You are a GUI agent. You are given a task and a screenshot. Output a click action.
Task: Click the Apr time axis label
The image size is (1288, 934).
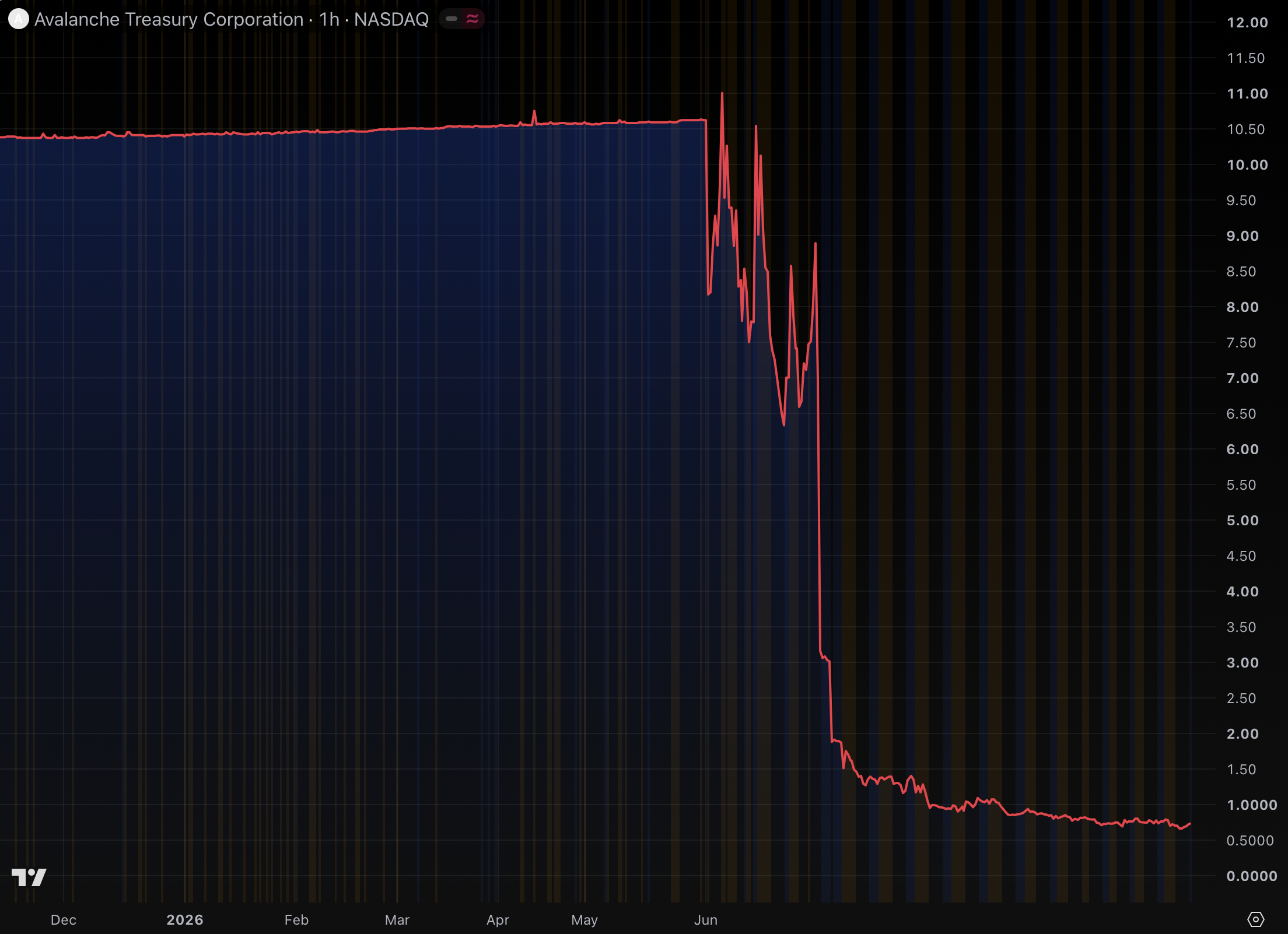coord(498,920)
